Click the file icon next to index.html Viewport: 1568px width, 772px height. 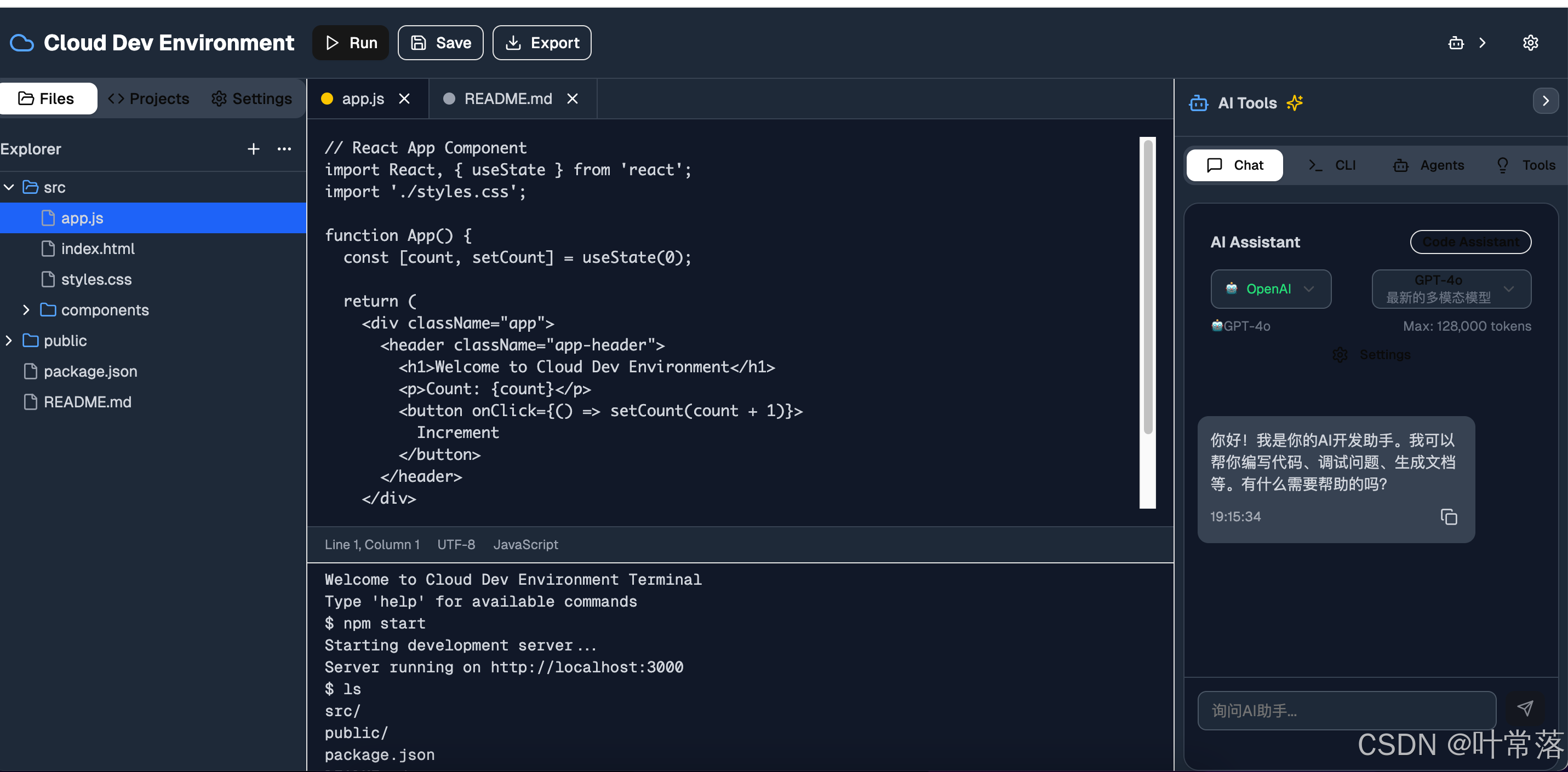tap(48, 249)
